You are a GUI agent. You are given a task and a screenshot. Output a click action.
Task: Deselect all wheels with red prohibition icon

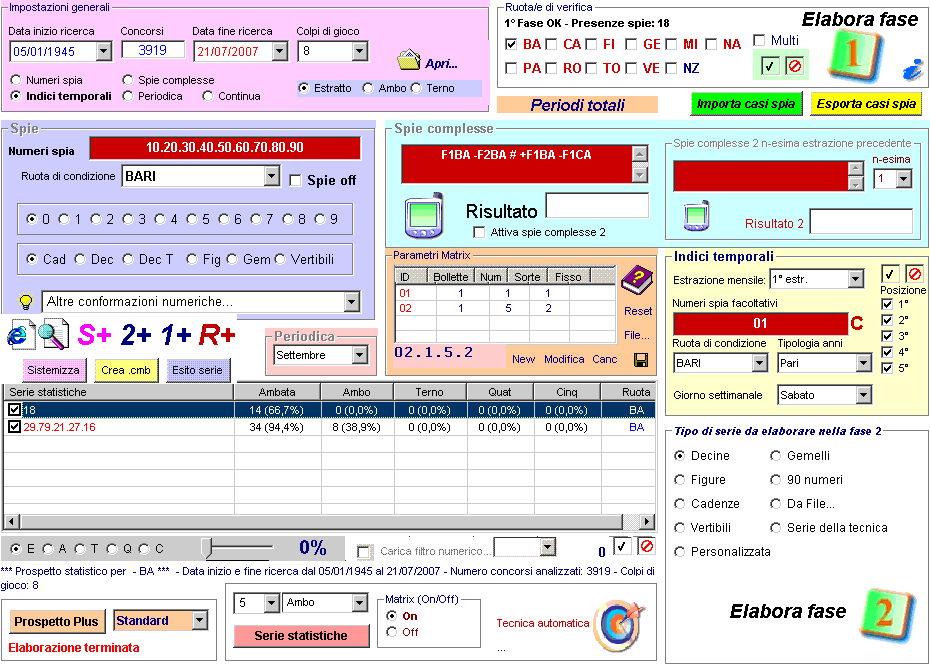coord(795,66)
